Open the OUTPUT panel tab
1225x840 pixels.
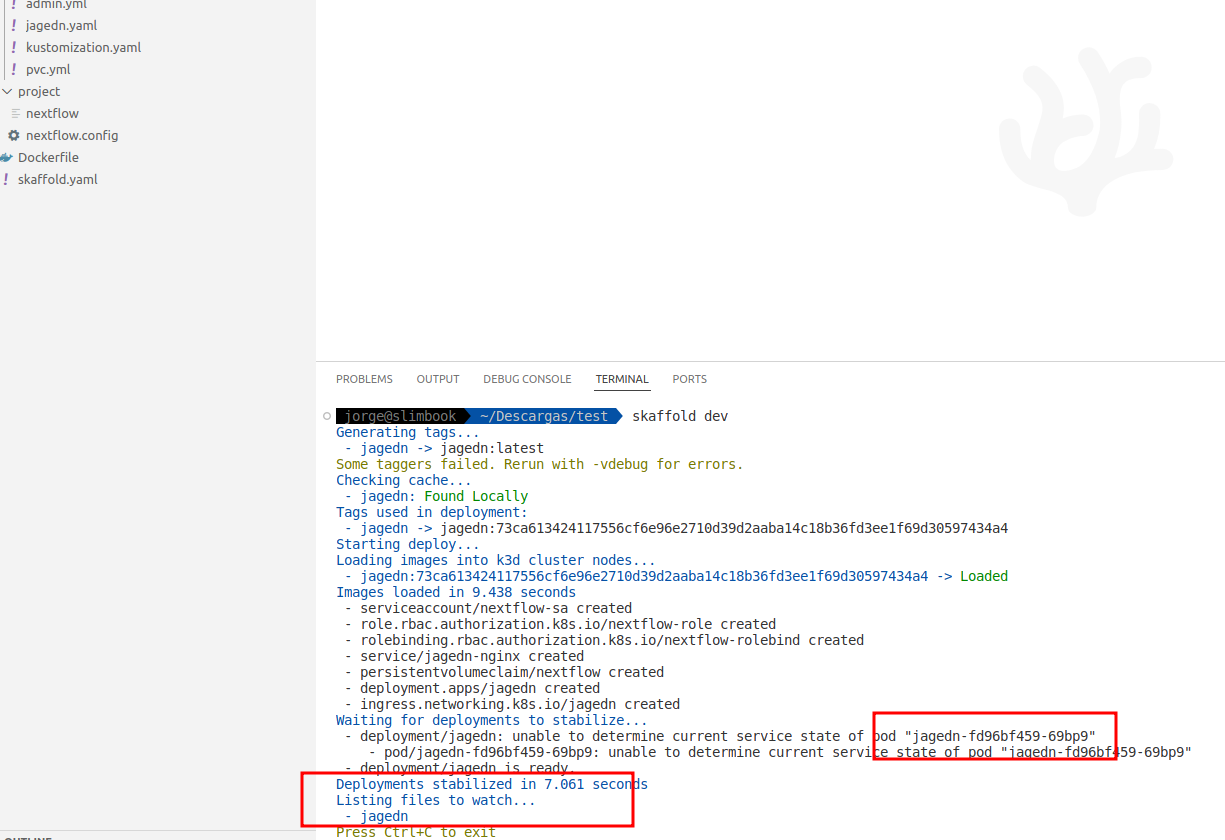[x=438, y=379]
